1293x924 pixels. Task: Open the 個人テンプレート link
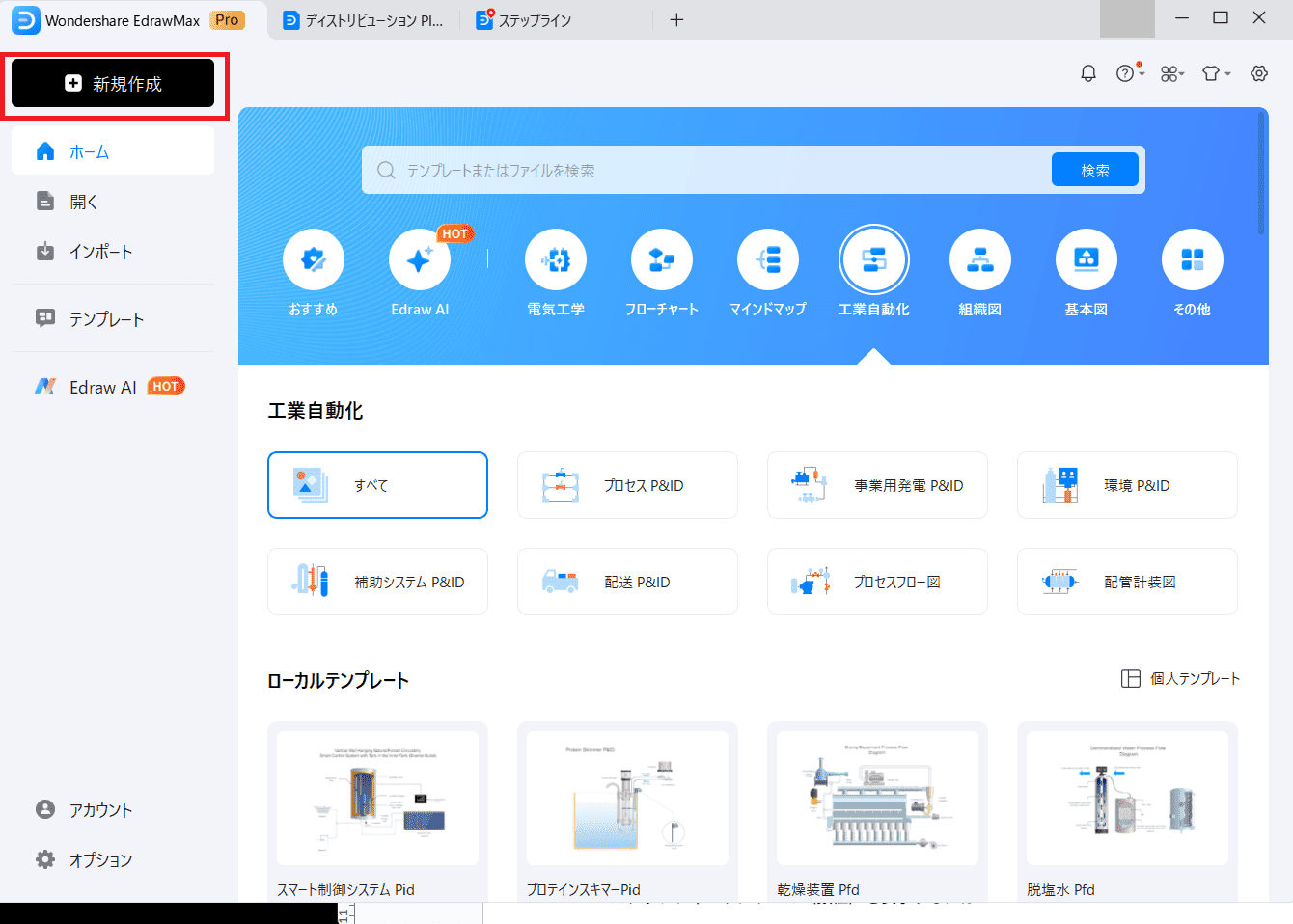(x=1182, y=679)
